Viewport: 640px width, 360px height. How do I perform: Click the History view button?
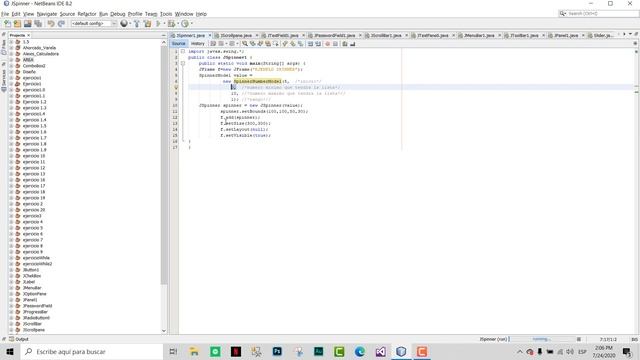pyautogui.click(x=198, y=44)
